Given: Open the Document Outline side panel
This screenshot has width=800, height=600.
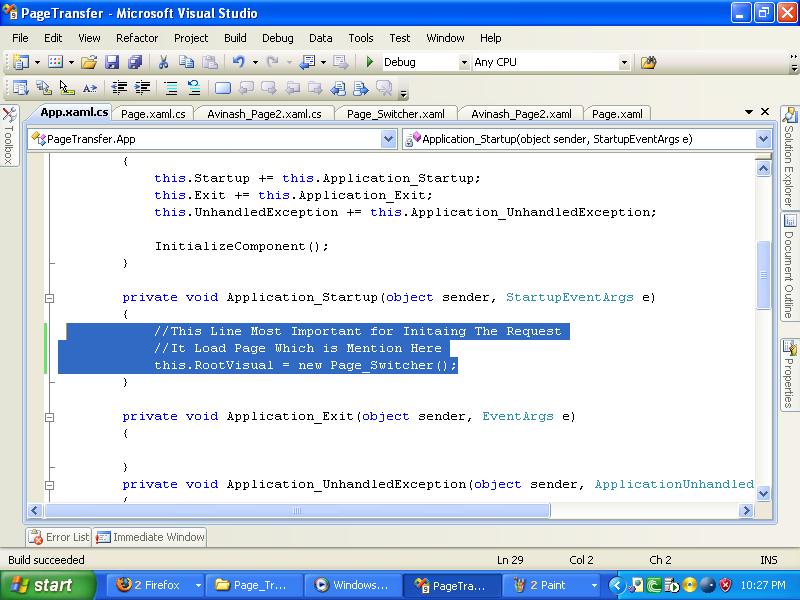Looking at the screenshot, I should tap(789, 266).
